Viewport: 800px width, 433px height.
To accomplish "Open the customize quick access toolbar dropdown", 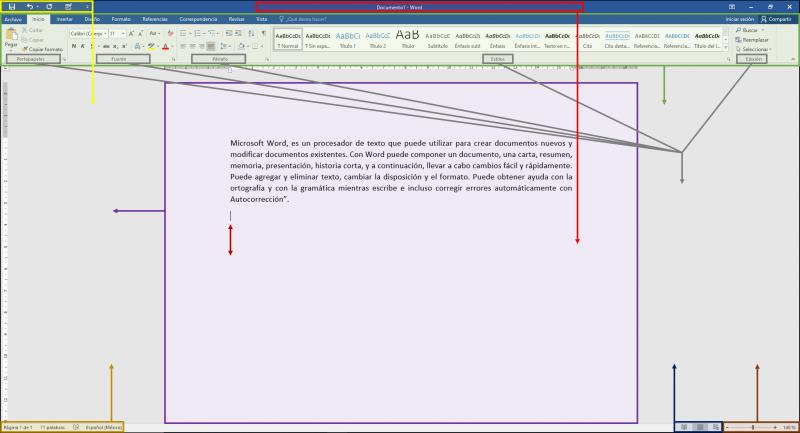I will [x=87, y=7].
